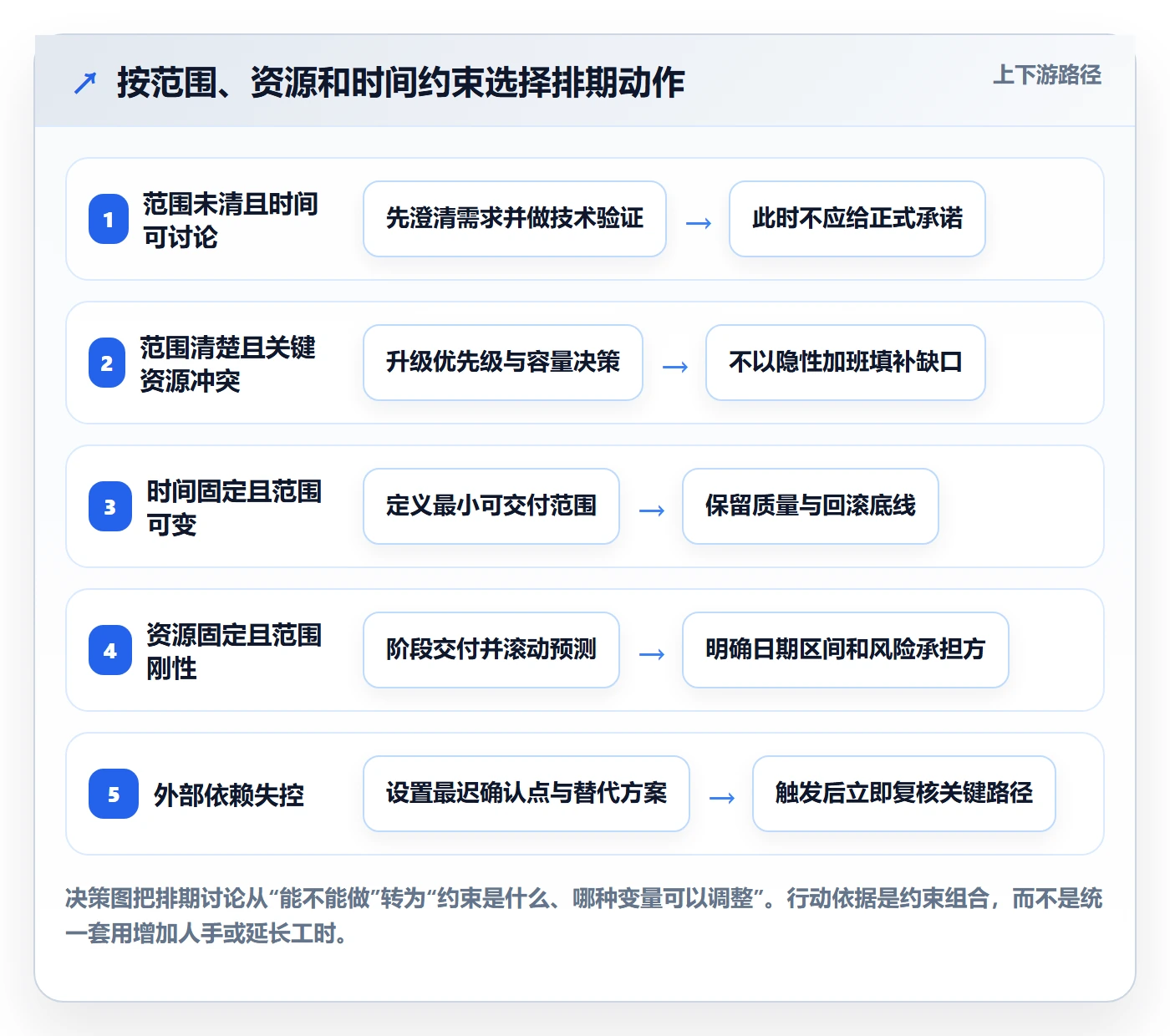Click the diagonal arrow icon beside the title
Image resolution: width=1170 pixels, height=1036 pixels.
(85, 83)
